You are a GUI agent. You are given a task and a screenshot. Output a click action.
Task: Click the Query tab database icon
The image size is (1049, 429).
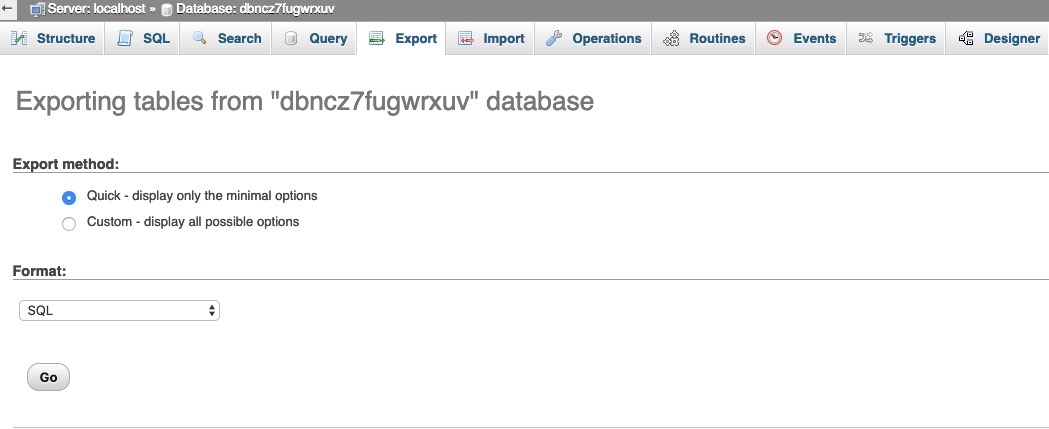(291, 38)
